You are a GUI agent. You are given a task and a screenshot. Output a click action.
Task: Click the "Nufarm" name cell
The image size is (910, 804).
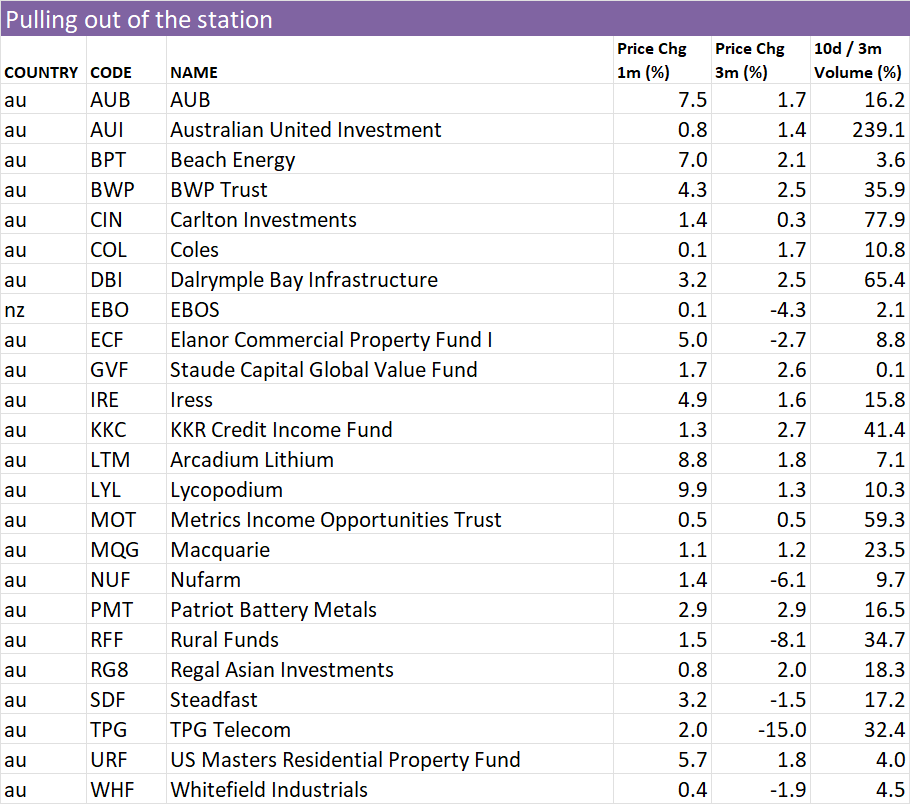(x=205, y=580)
